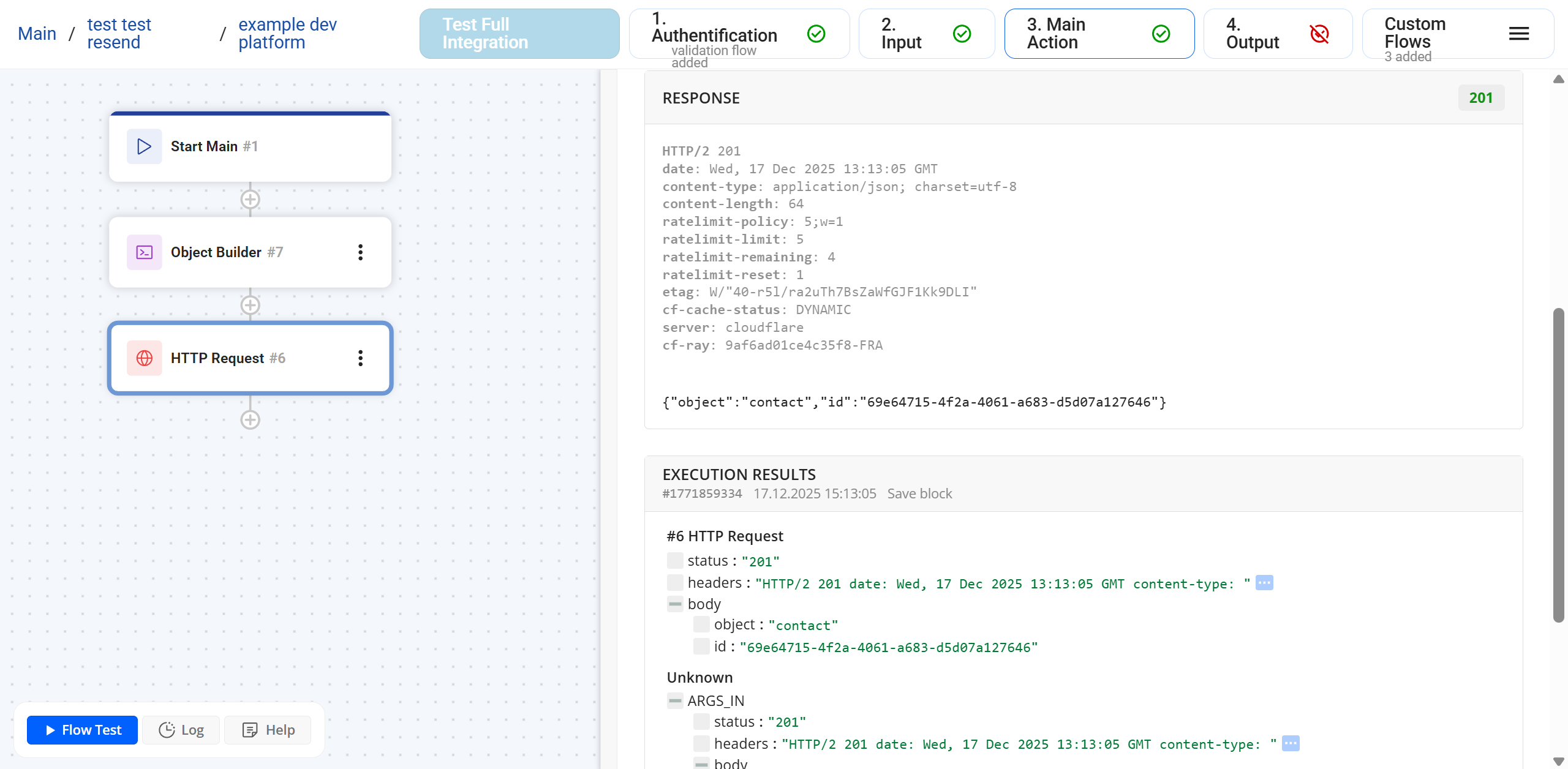The image size is (1568, 769).
Task: Click the Save block link
Action: (x=919, y=493)
